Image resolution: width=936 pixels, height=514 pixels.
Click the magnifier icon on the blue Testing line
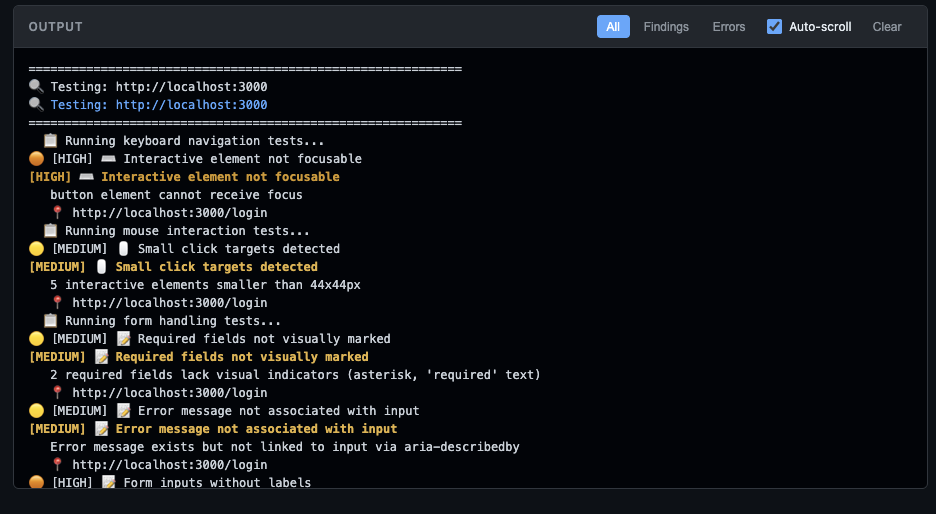click(x=36, y=105)
